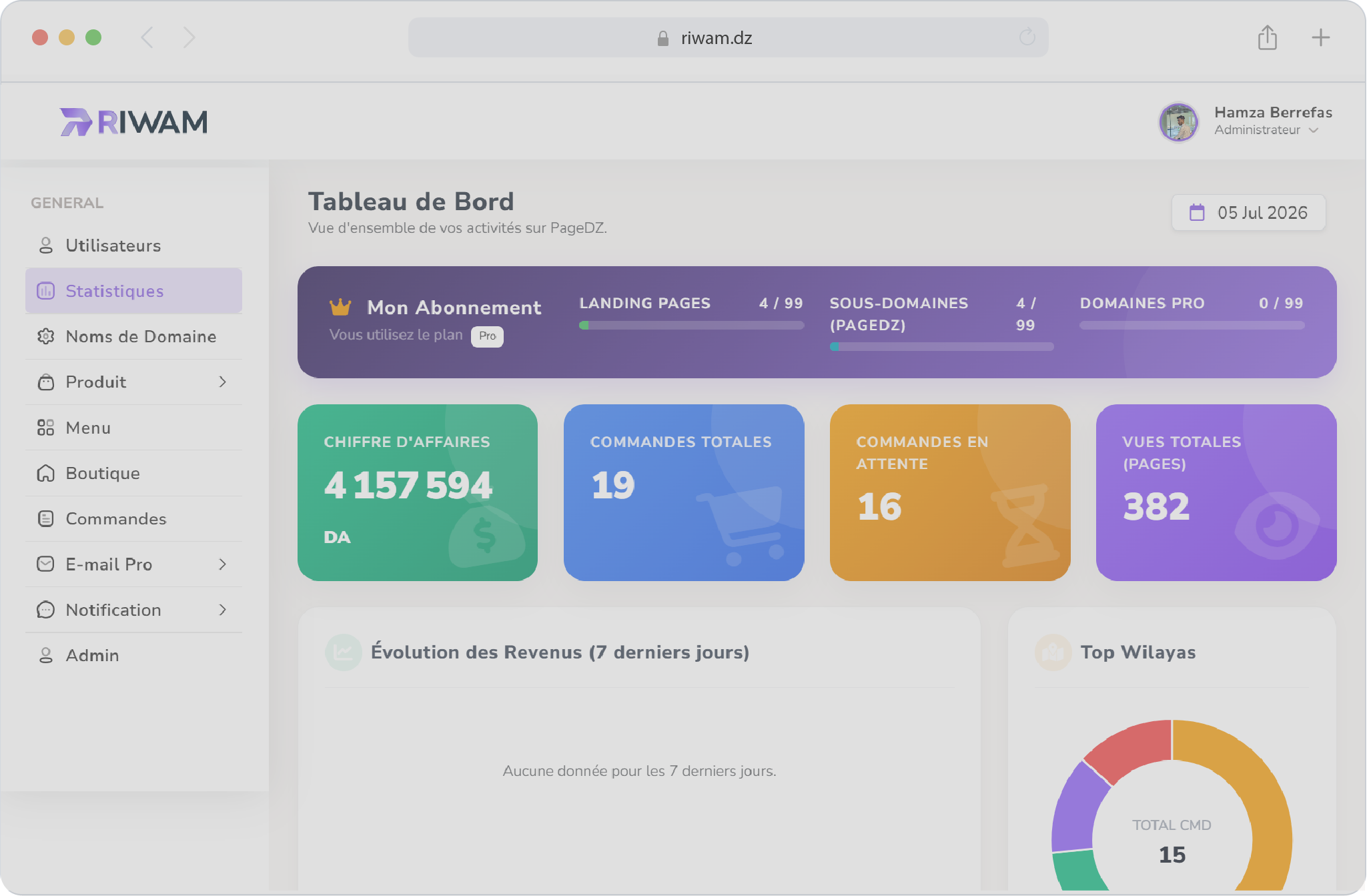Image resolution: width=1367 pixels, height=896 pixels.
Task: Go back with the browser back arrow
Action: [147, 37]
